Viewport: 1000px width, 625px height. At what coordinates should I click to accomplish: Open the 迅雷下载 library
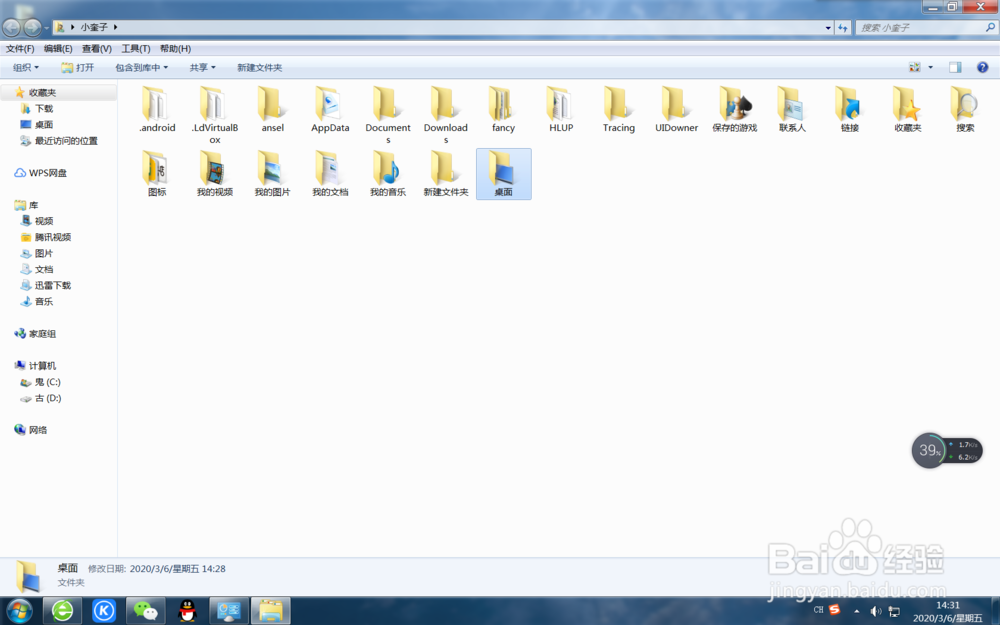point(52,285)
